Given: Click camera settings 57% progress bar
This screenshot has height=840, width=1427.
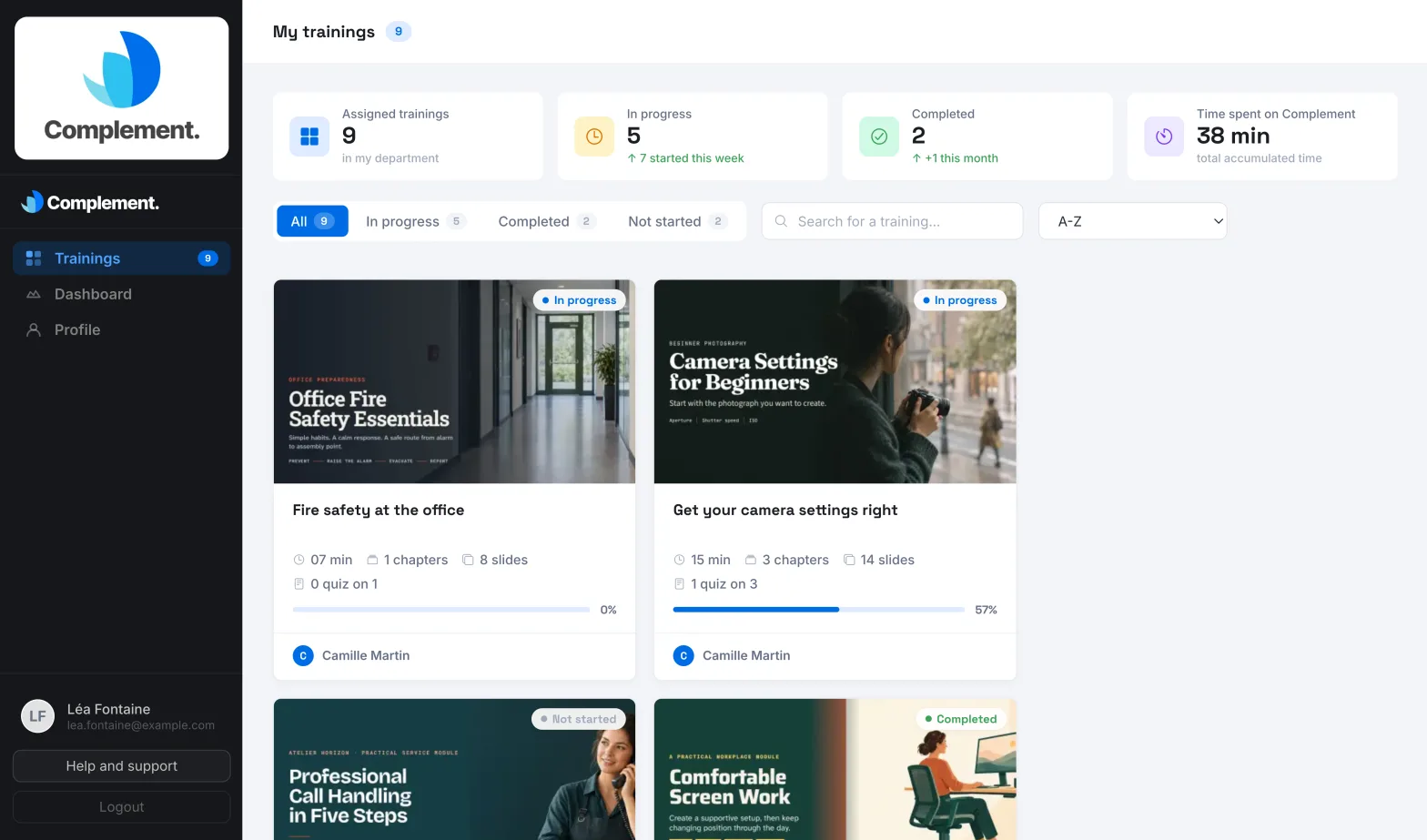Looking at the screenshot, I should click(x=819, y=610).
